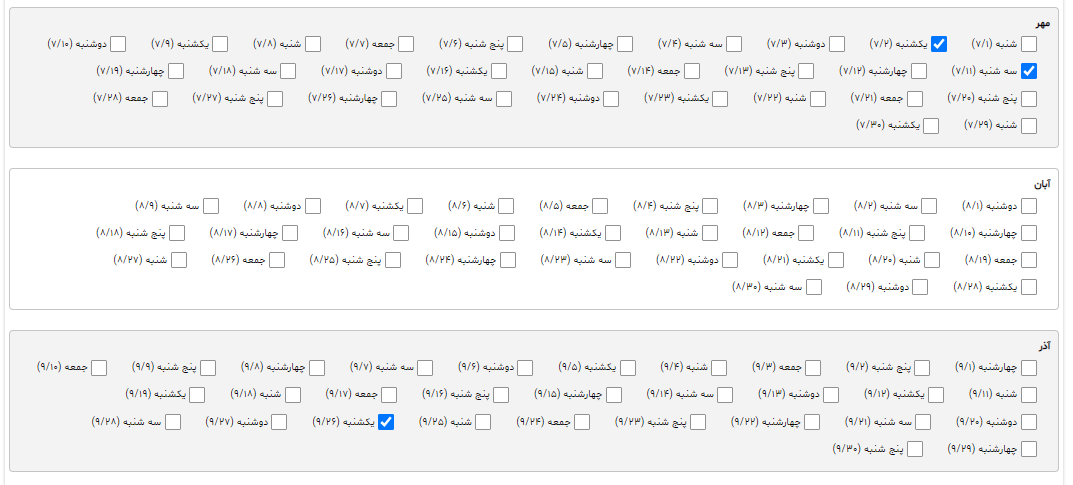Uncheck the یکشنبه (۹/۲۶) checkbox
1073x485 pixels.
(386, 422)
